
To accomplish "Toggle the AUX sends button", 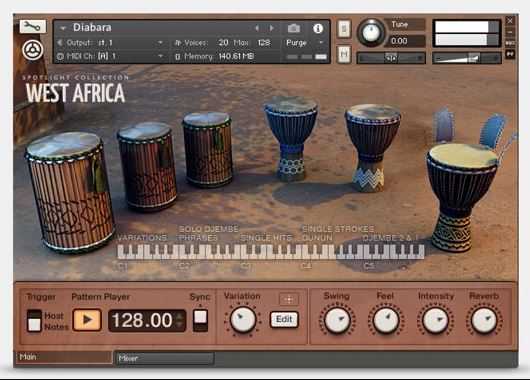I will [x=510, y=43].
